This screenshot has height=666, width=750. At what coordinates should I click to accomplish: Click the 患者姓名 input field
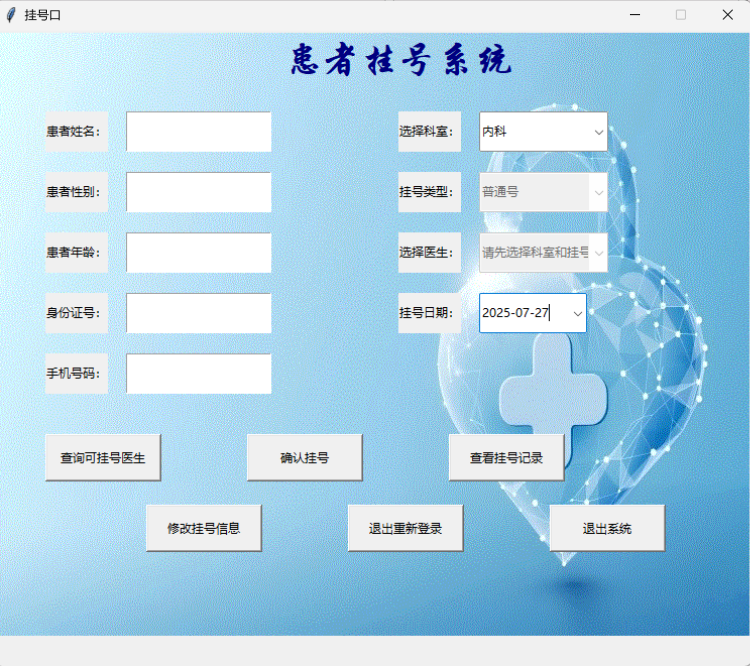[198, 132]
